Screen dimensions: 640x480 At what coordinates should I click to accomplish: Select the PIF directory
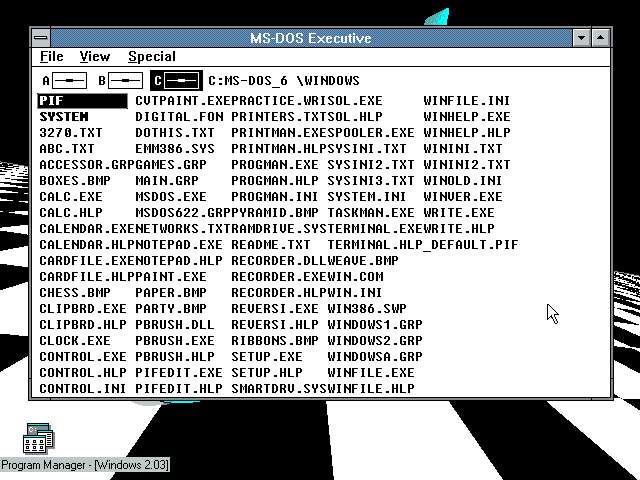pyautogui.click(x=82, y=101)
